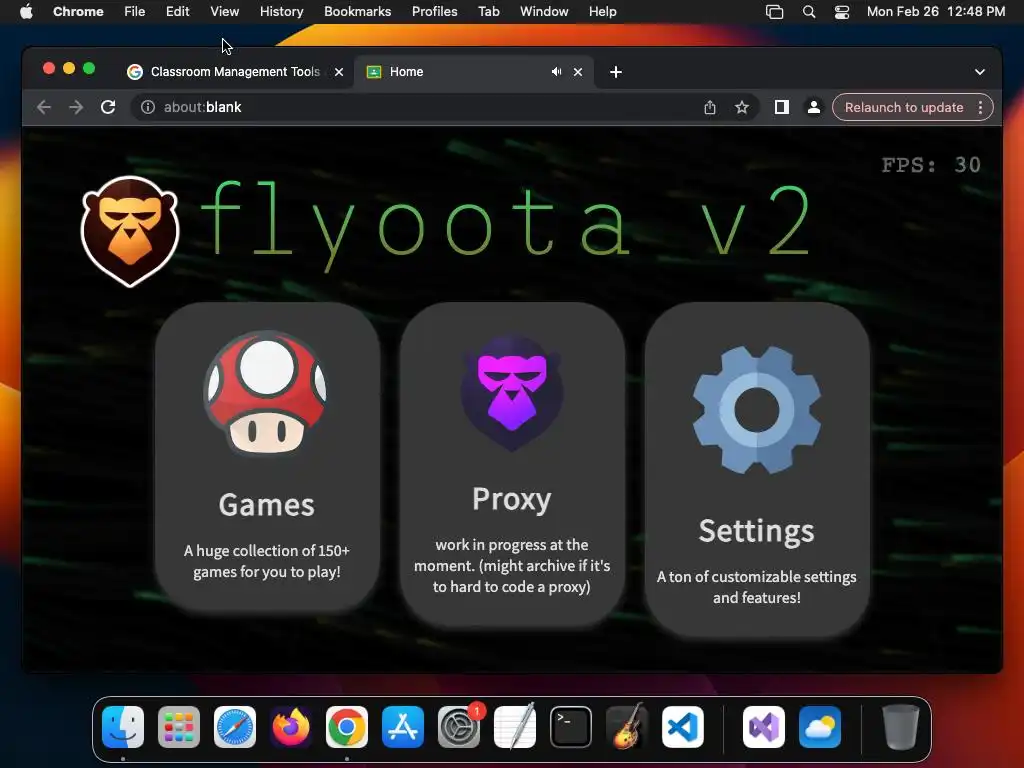The width and height of the screenshot is (1024, 768).
Task: Open the View menu
Action: click(225, 12)
